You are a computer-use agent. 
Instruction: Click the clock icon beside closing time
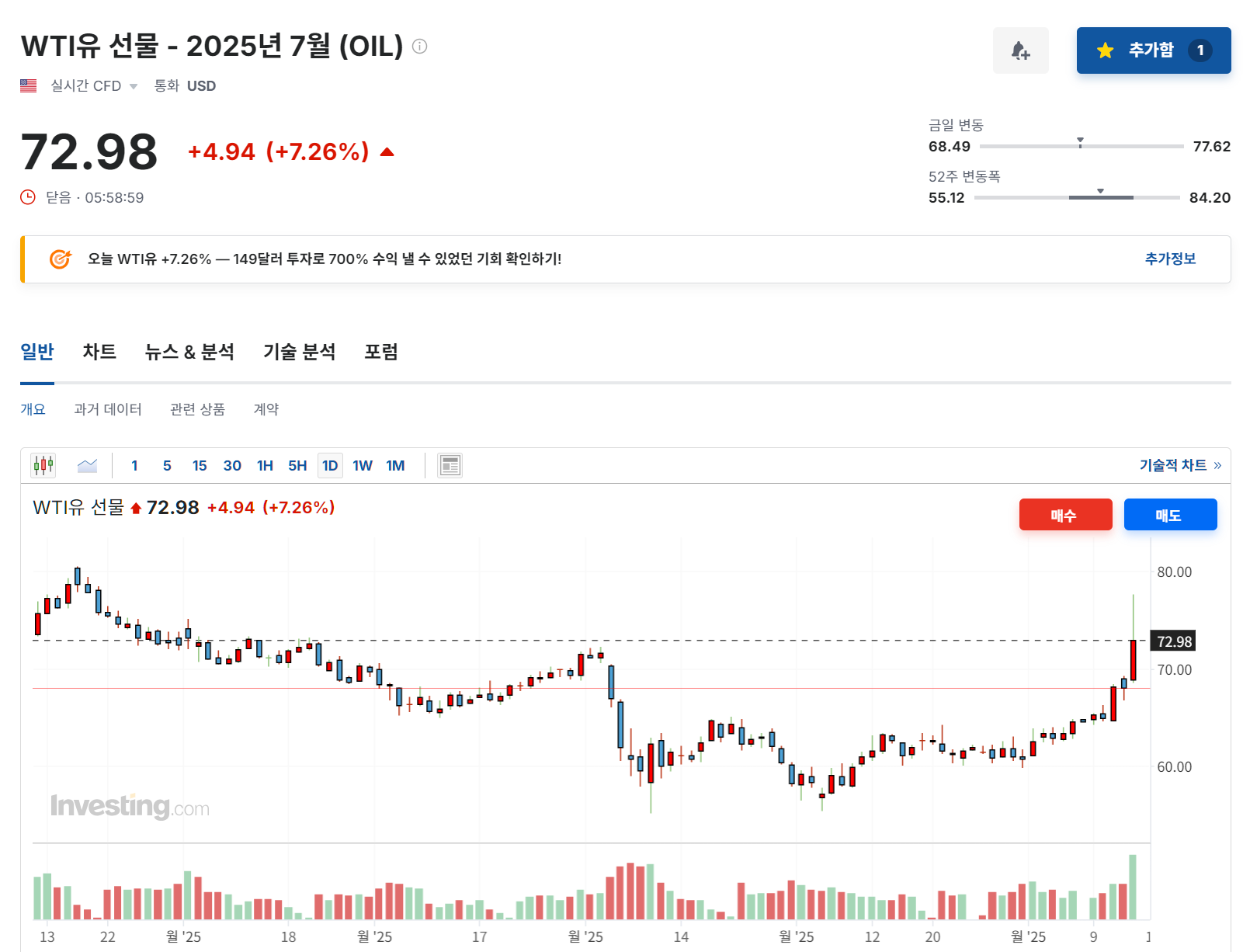pyautogui.click(x=26, y=197)
